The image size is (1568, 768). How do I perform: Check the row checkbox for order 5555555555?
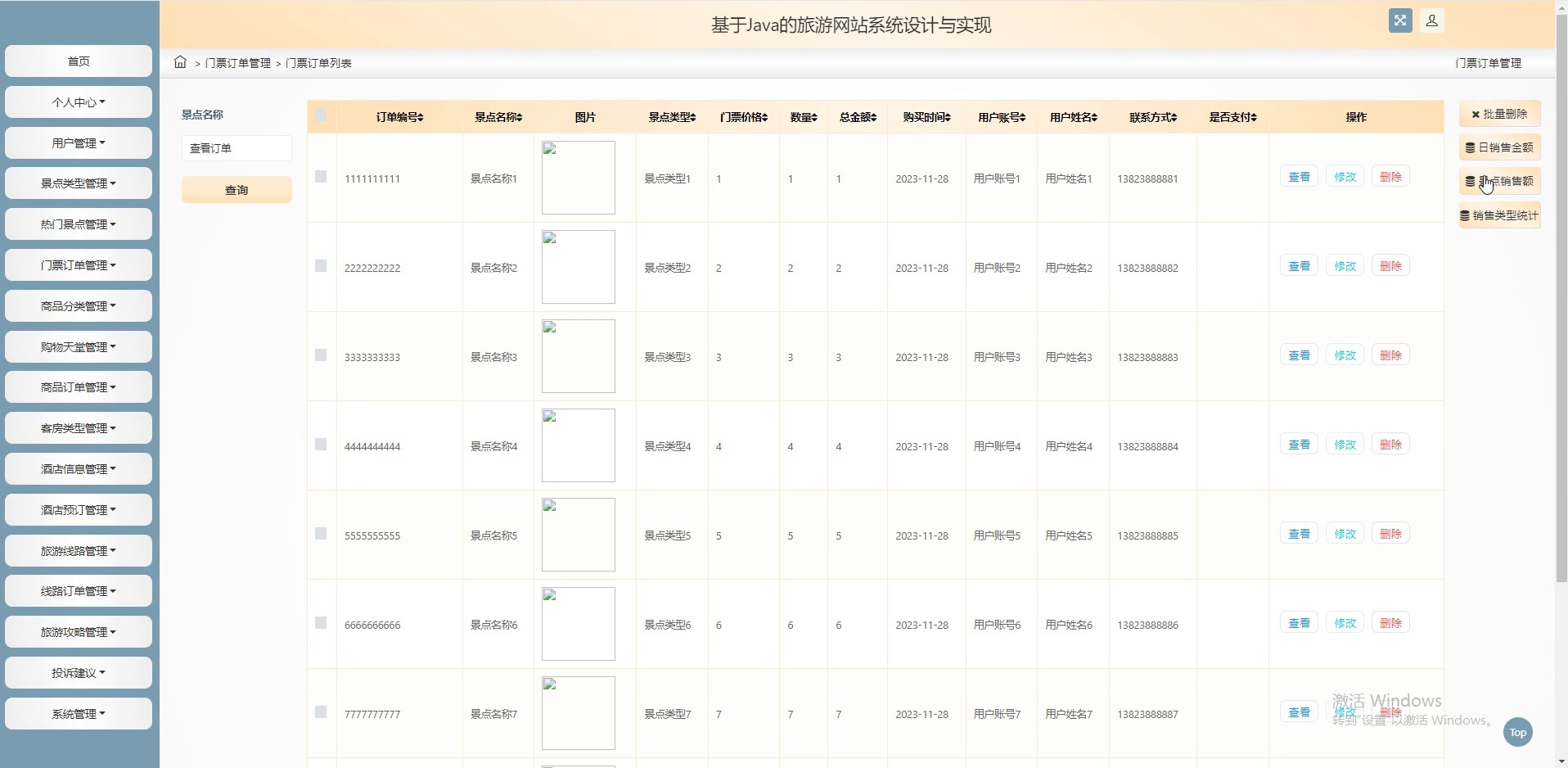[321, 534]
